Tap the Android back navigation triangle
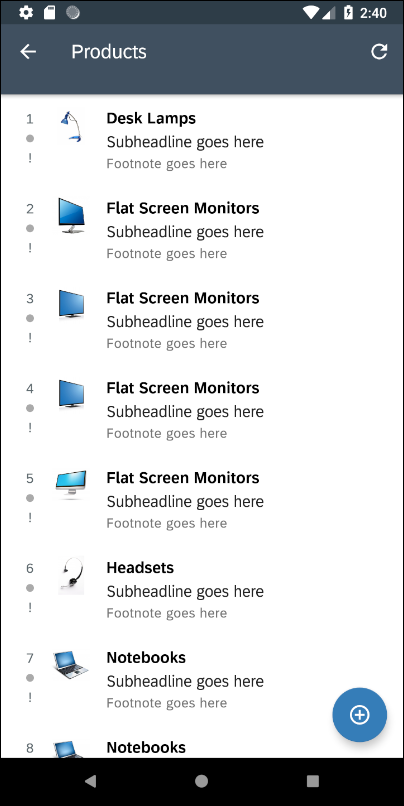 click(90, 781)
